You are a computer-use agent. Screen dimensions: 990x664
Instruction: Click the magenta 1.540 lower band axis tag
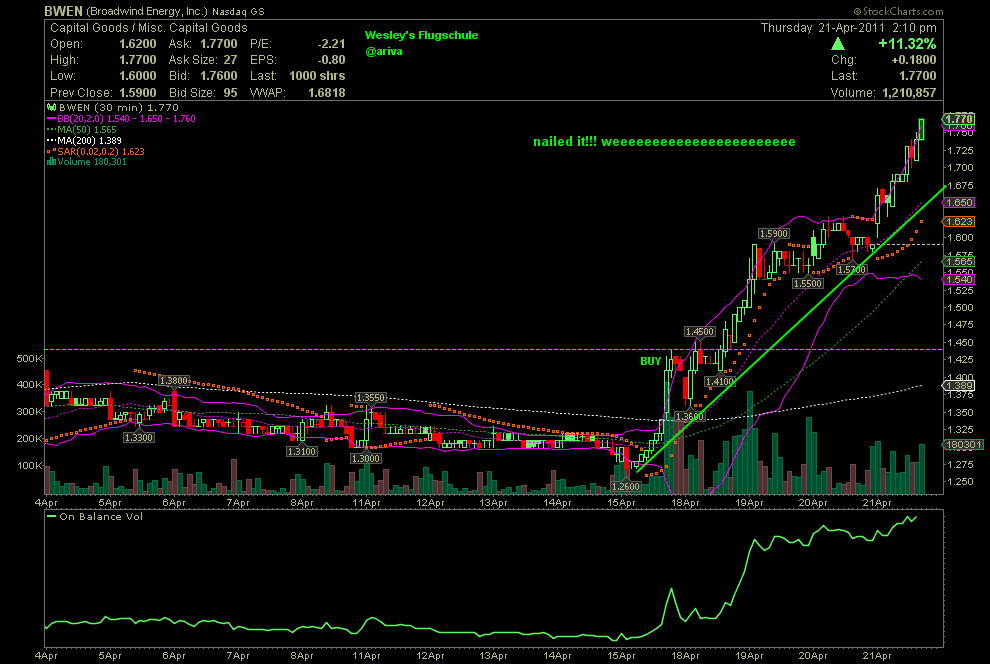pyautogui.click(x=959, y=279)
